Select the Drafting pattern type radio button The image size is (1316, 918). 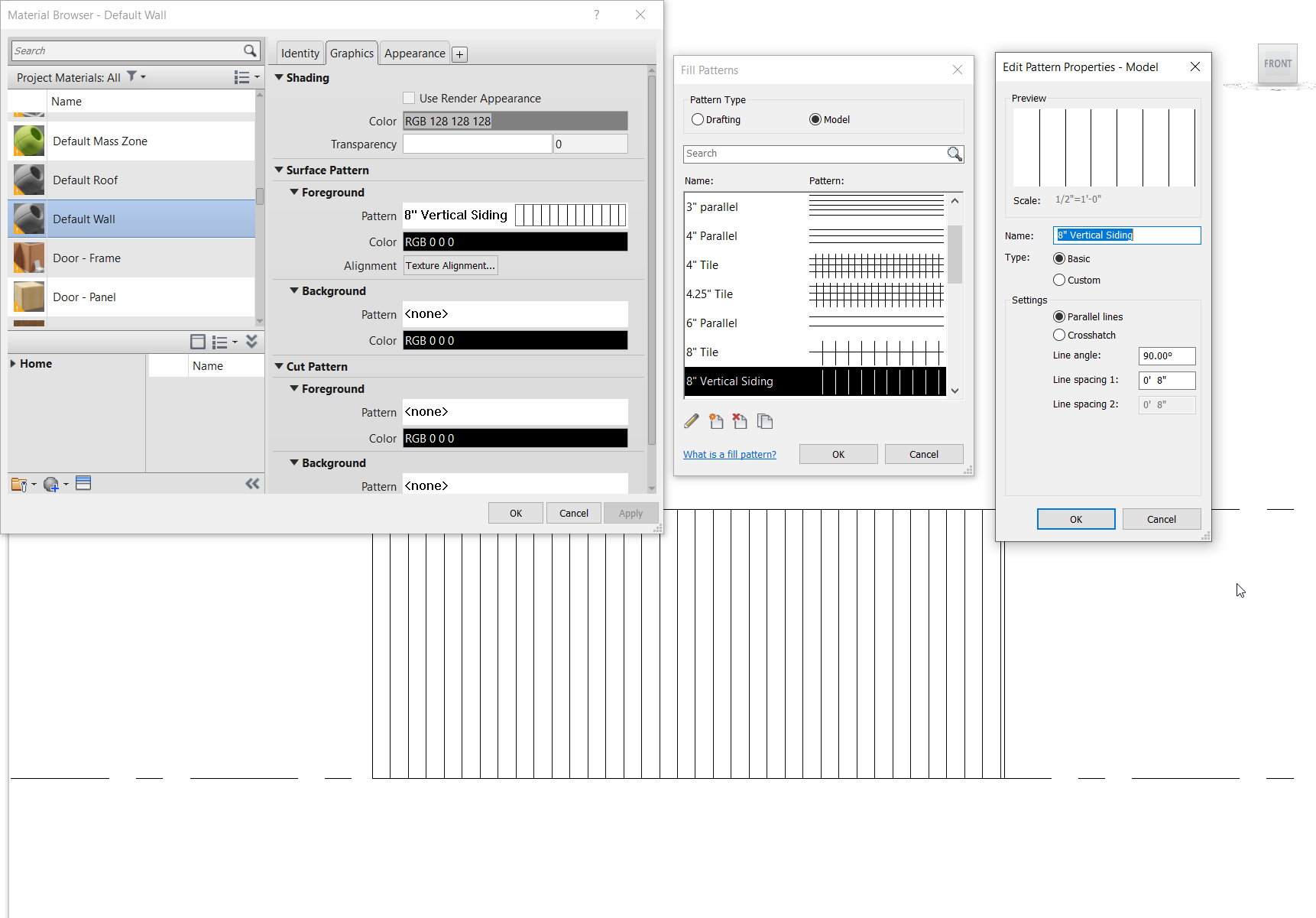[697, 119]
